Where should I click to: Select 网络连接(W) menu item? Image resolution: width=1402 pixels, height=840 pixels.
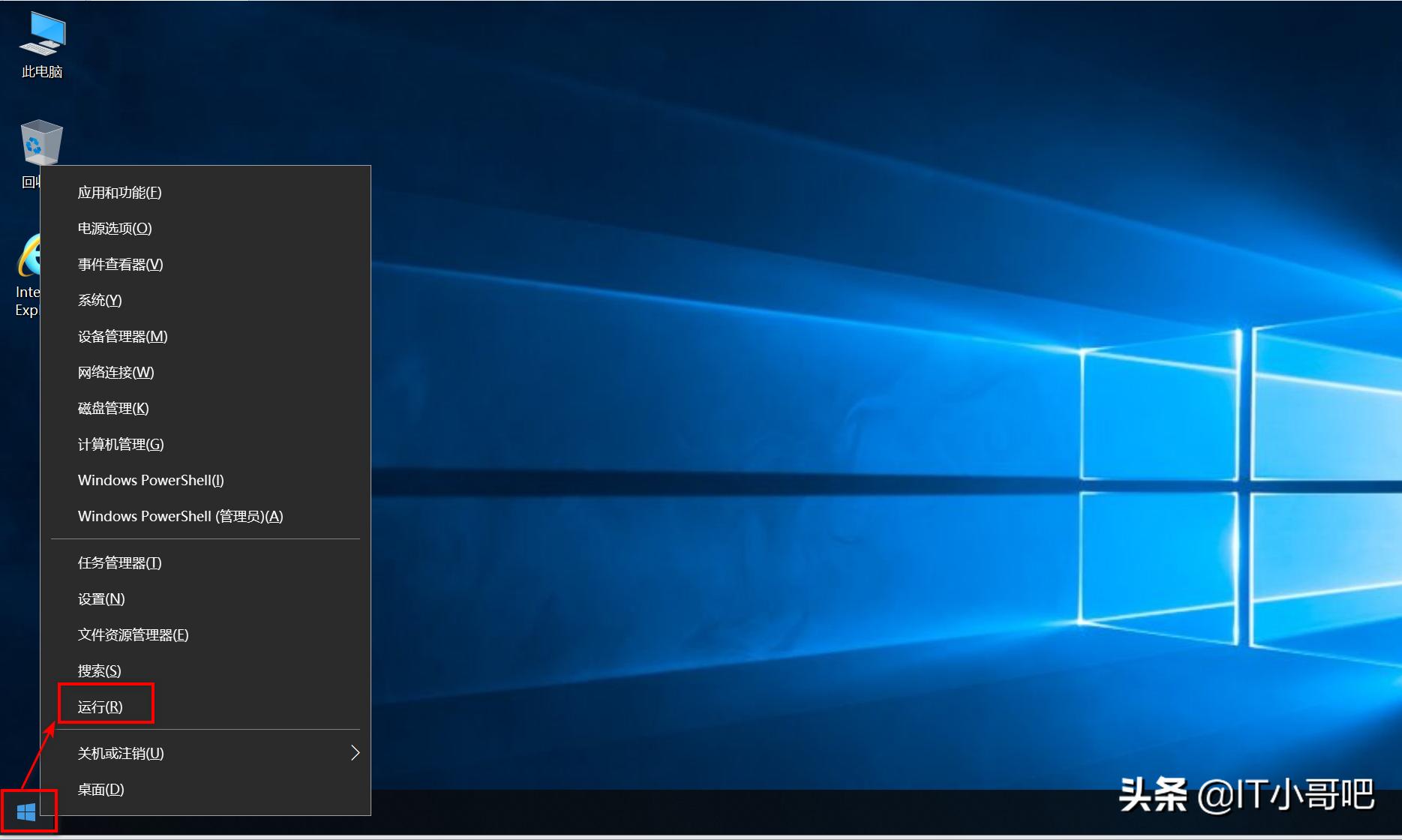point(206,373)
